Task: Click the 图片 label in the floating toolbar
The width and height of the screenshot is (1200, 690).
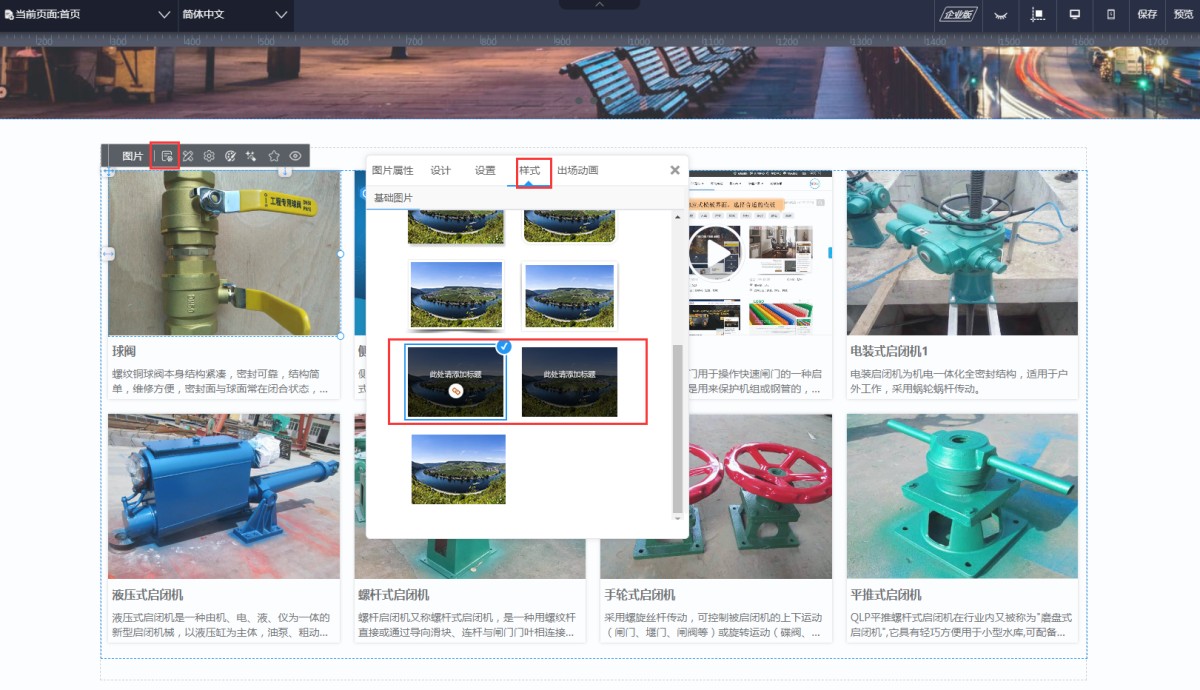Action: coord(133,156)
